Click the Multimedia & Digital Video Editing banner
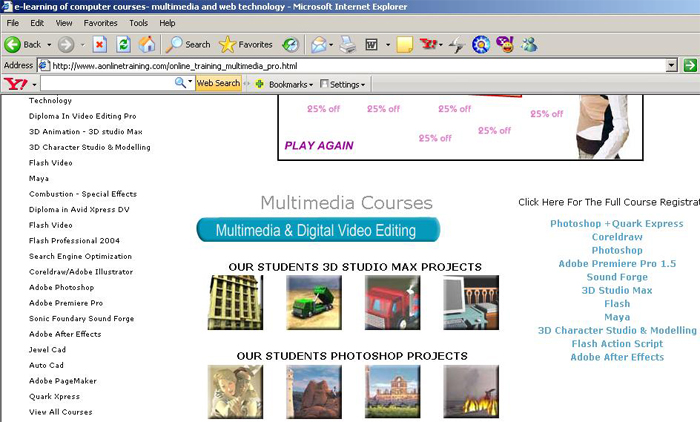The width and height of the screenshot is (700, 422). coord(318,230)
